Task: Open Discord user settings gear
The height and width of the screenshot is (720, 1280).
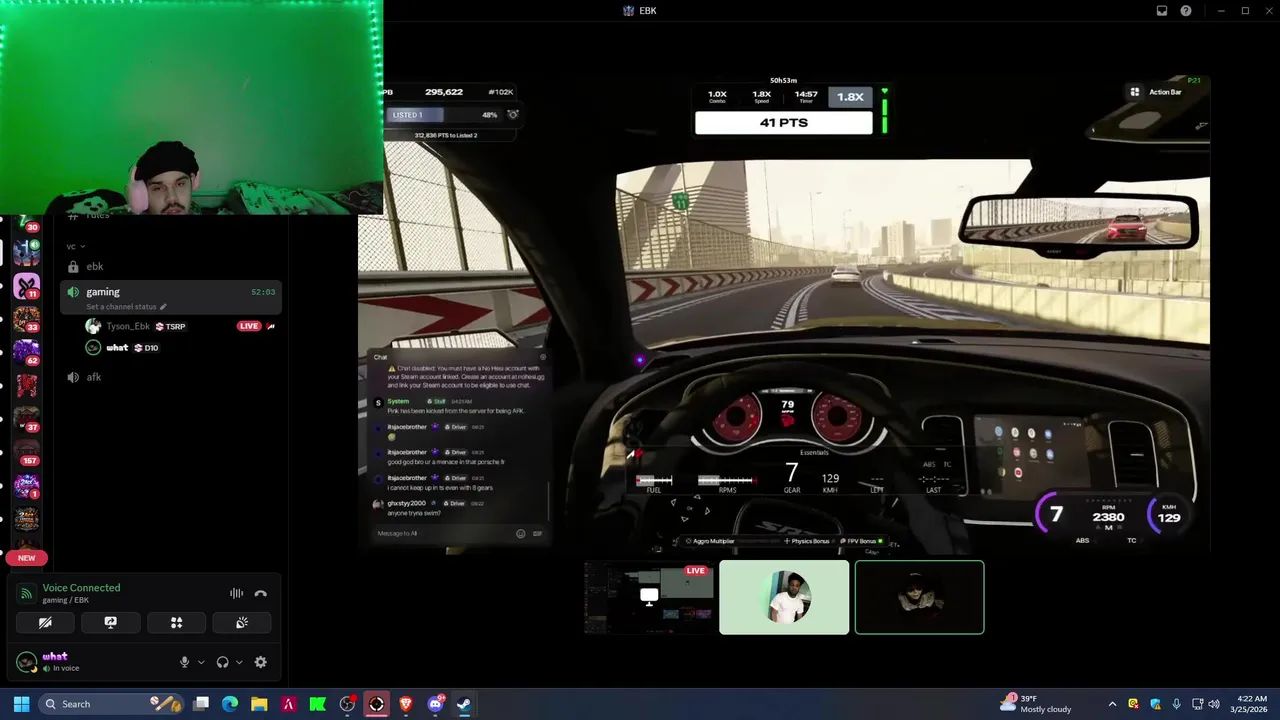Action: click(261, 662)
